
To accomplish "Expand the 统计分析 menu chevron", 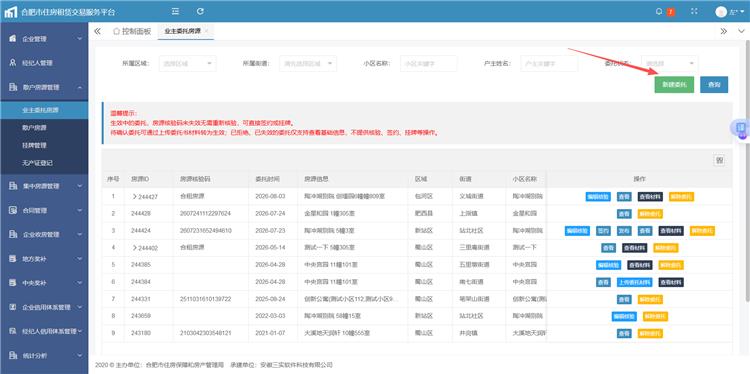I will point(80,355).
